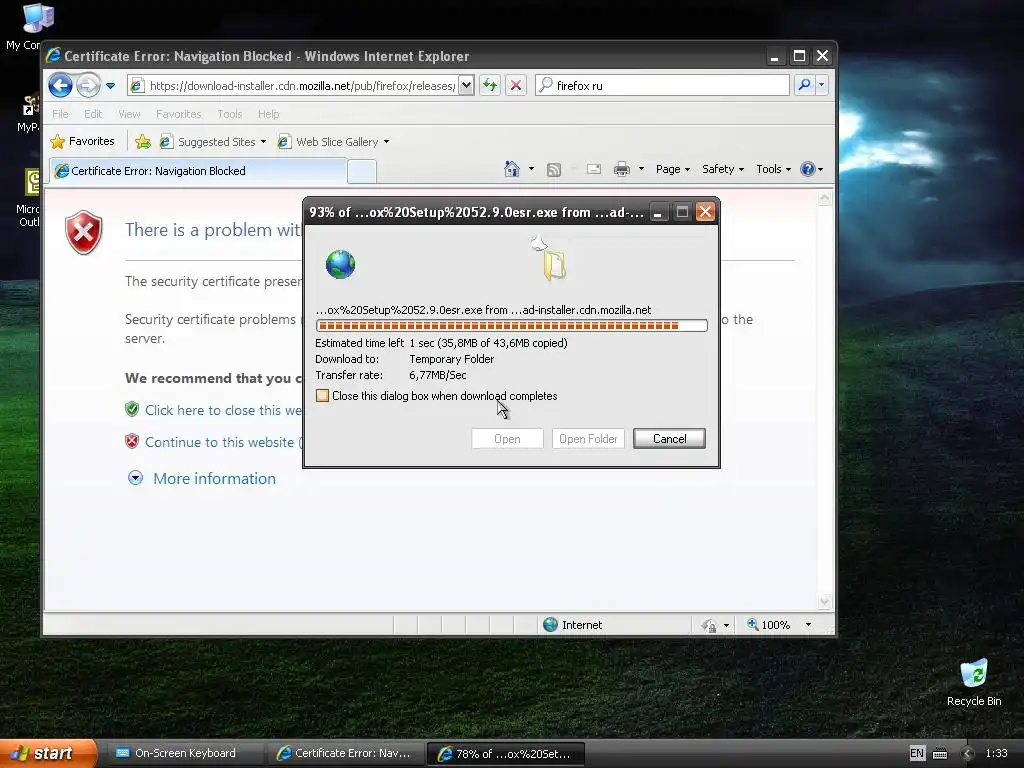The image size is (1024, 768).
Task: Open the Page command menu
Action: [673, 169]
